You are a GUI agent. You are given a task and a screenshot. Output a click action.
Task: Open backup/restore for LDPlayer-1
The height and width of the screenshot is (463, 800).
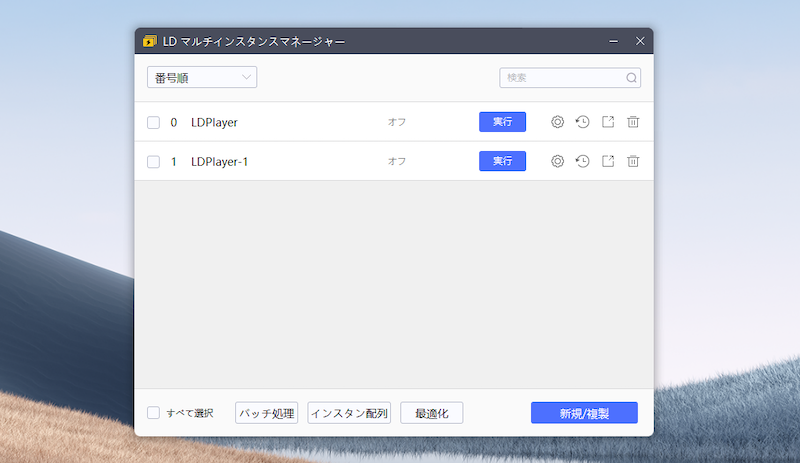pyautogui.click(x=583, y=161)
